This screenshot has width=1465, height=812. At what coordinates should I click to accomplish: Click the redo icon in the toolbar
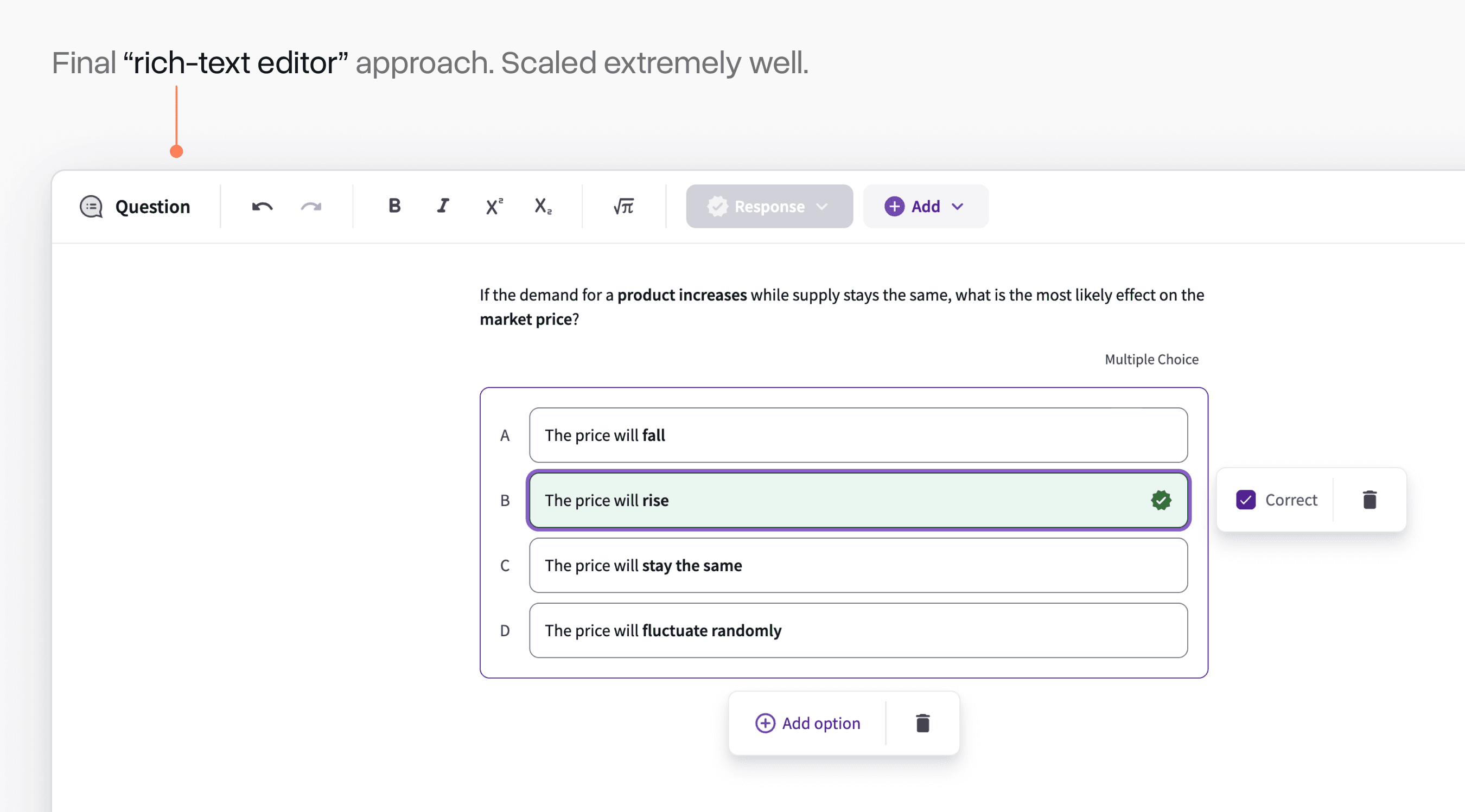tap(310, 207)
